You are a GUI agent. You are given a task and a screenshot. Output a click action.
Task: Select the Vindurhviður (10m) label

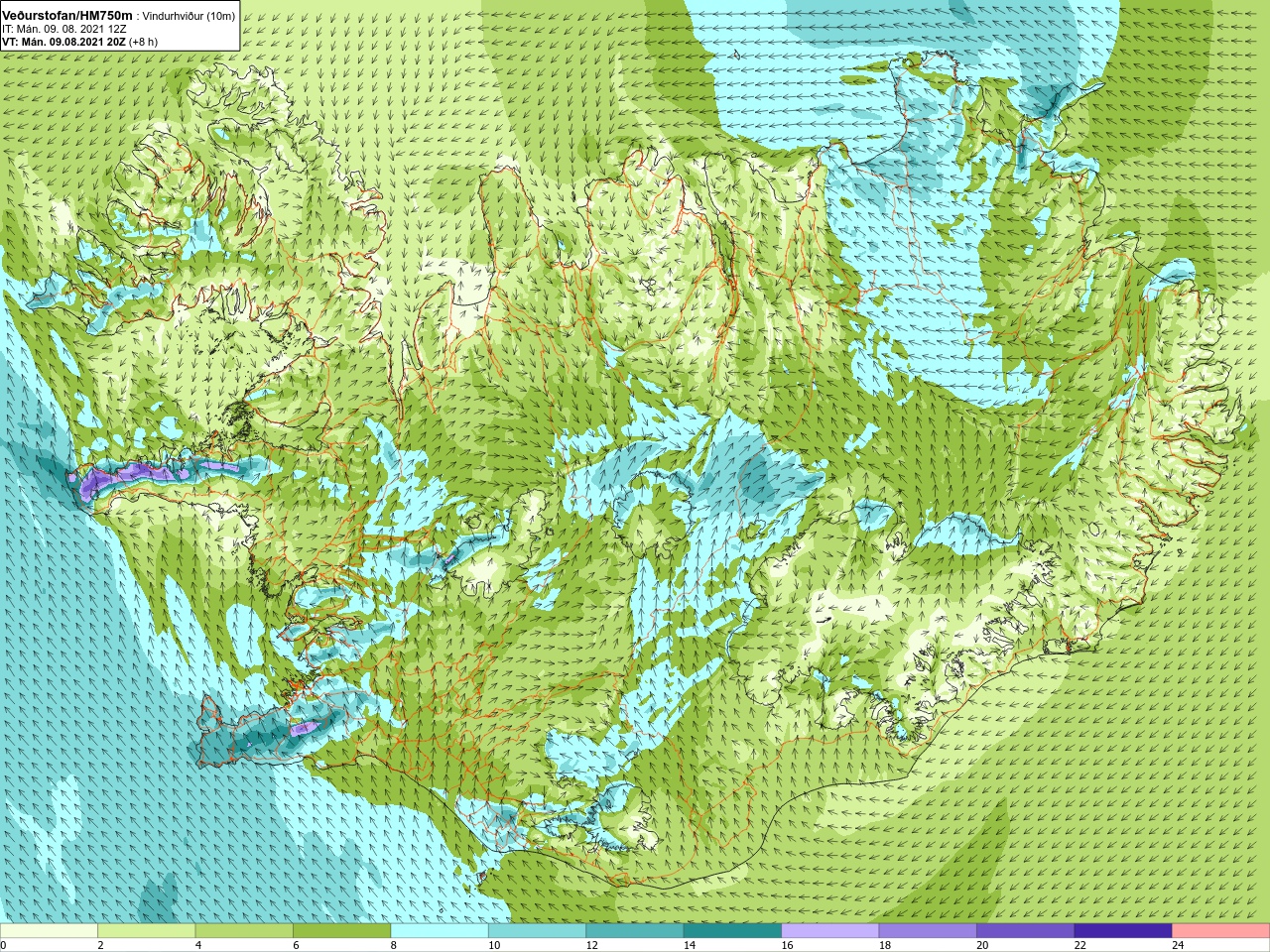tap(190, 17)
